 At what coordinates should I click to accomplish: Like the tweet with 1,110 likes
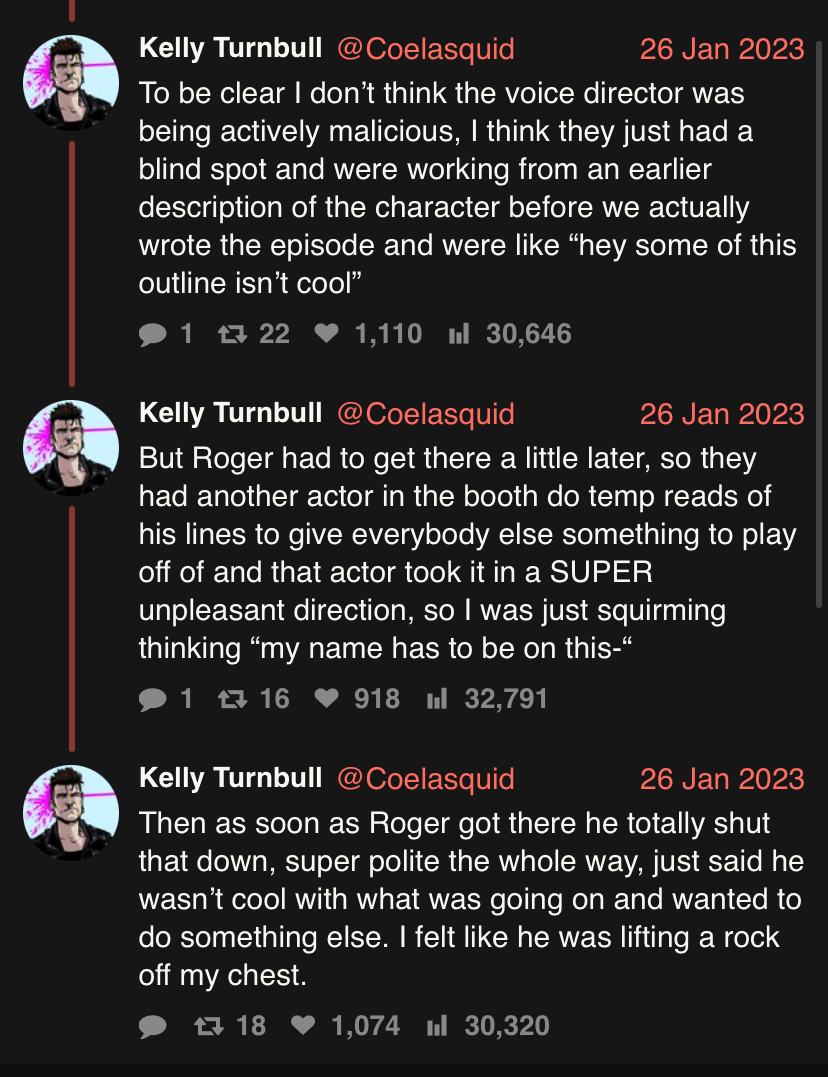[327, 334]
